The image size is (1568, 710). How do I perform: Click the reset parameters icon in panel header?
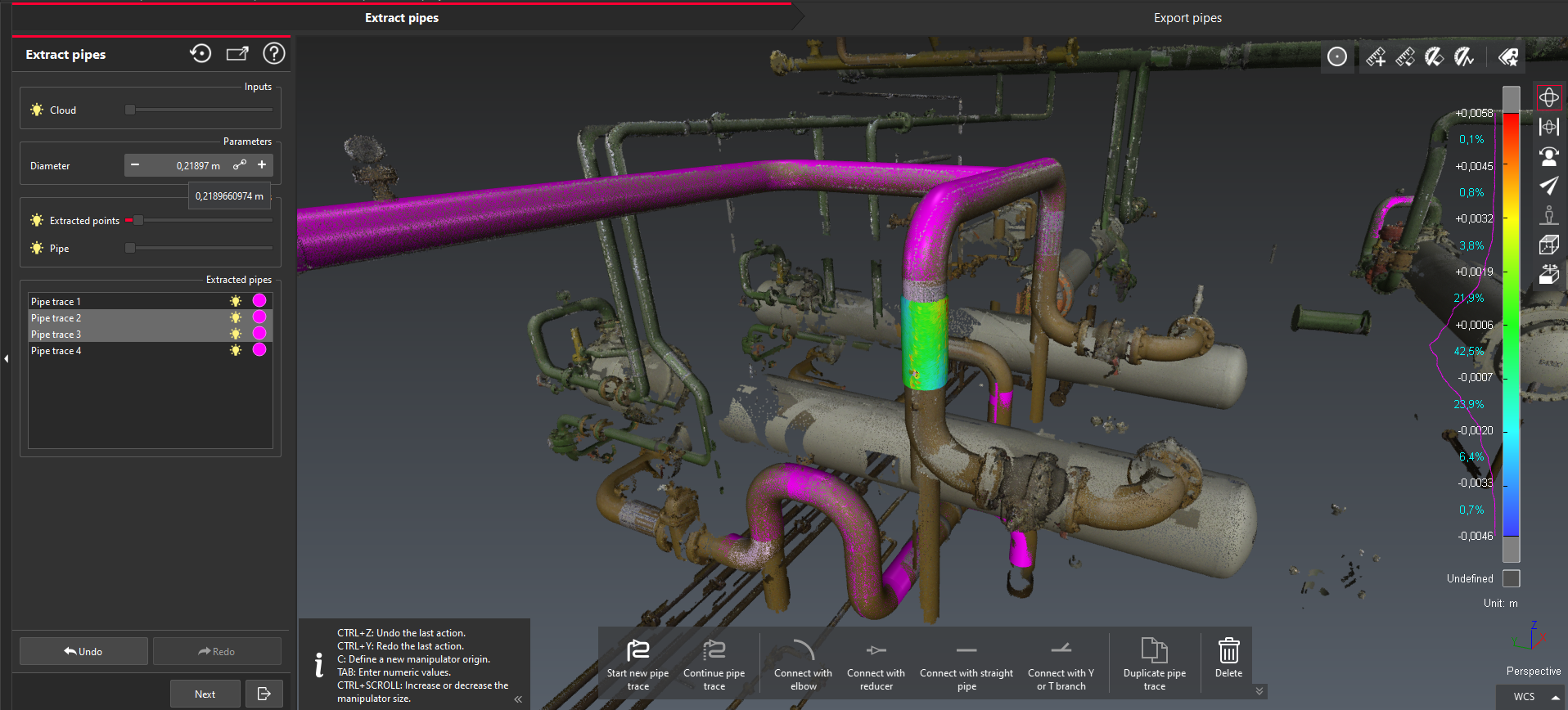(x=201, y=54)
